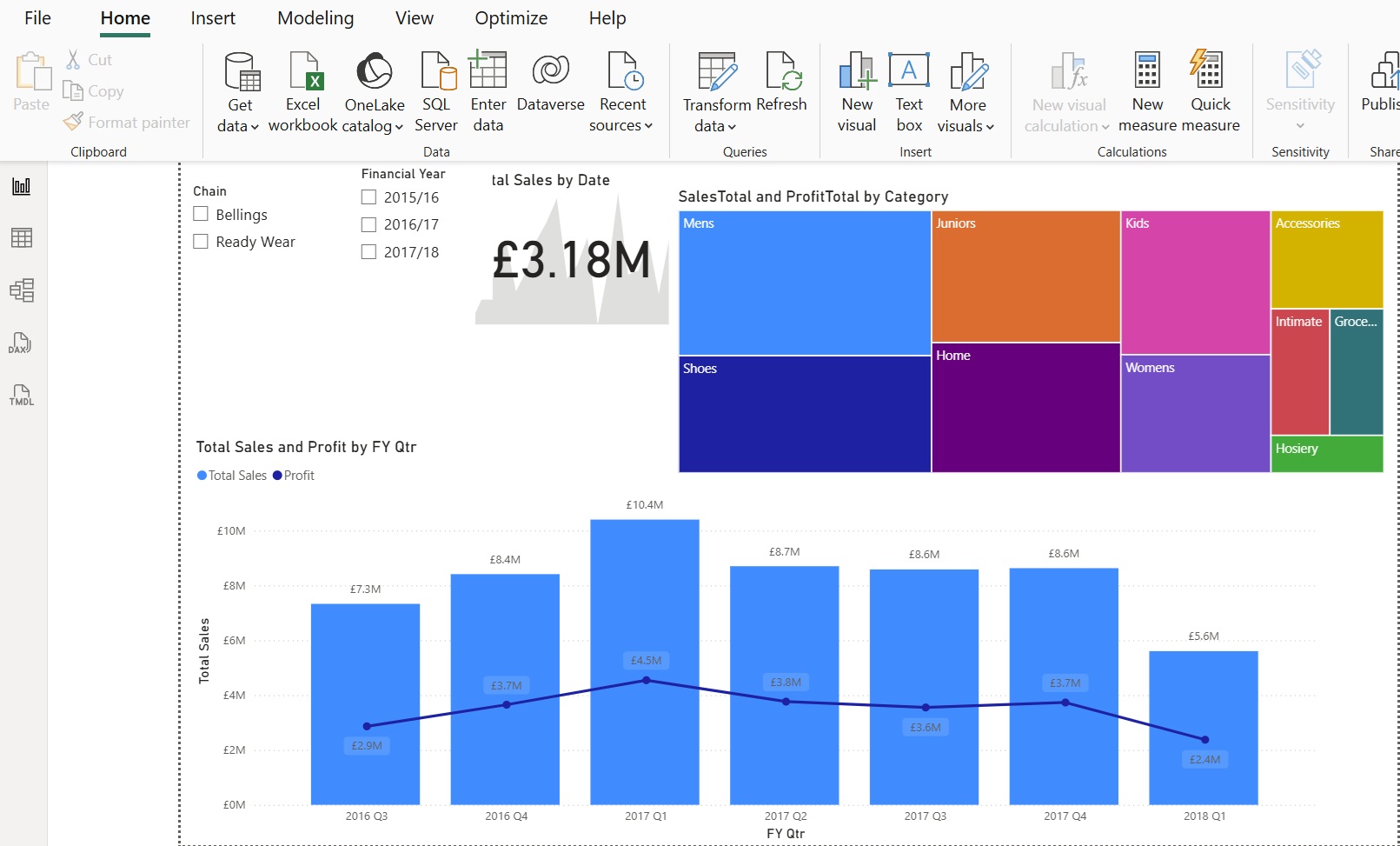Open the TMDL view in the sidebar
The image size is (1400, 846).
coord(21,397)
